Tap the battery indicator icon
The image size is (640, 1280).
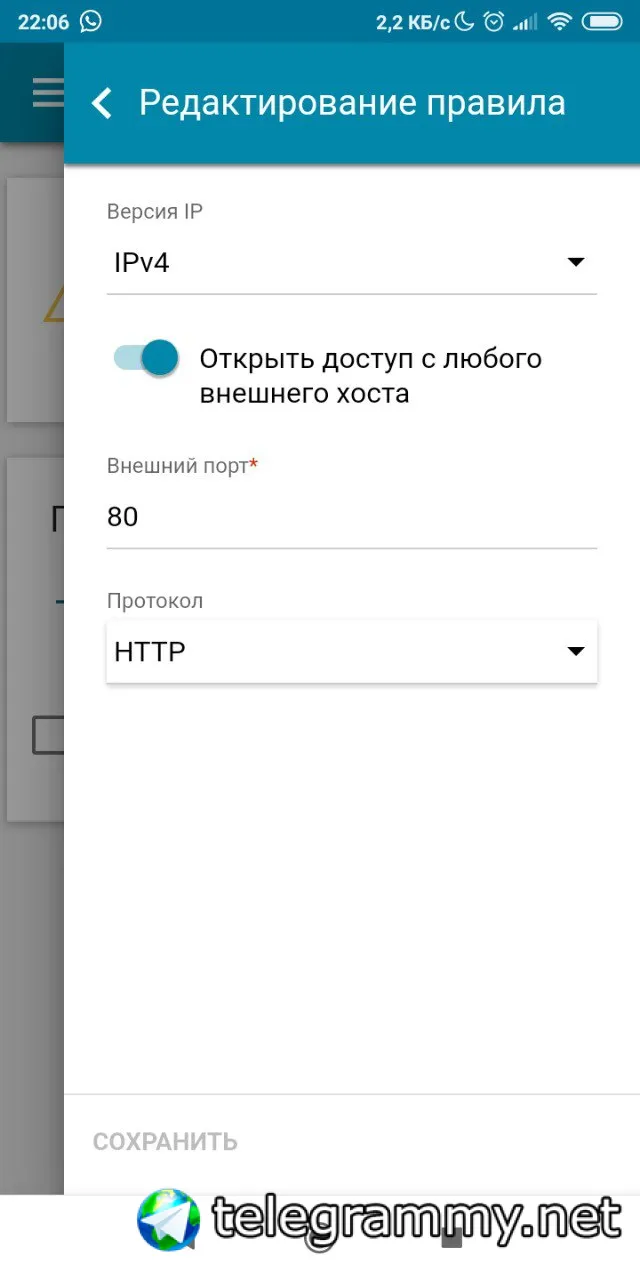click(604, 21)
